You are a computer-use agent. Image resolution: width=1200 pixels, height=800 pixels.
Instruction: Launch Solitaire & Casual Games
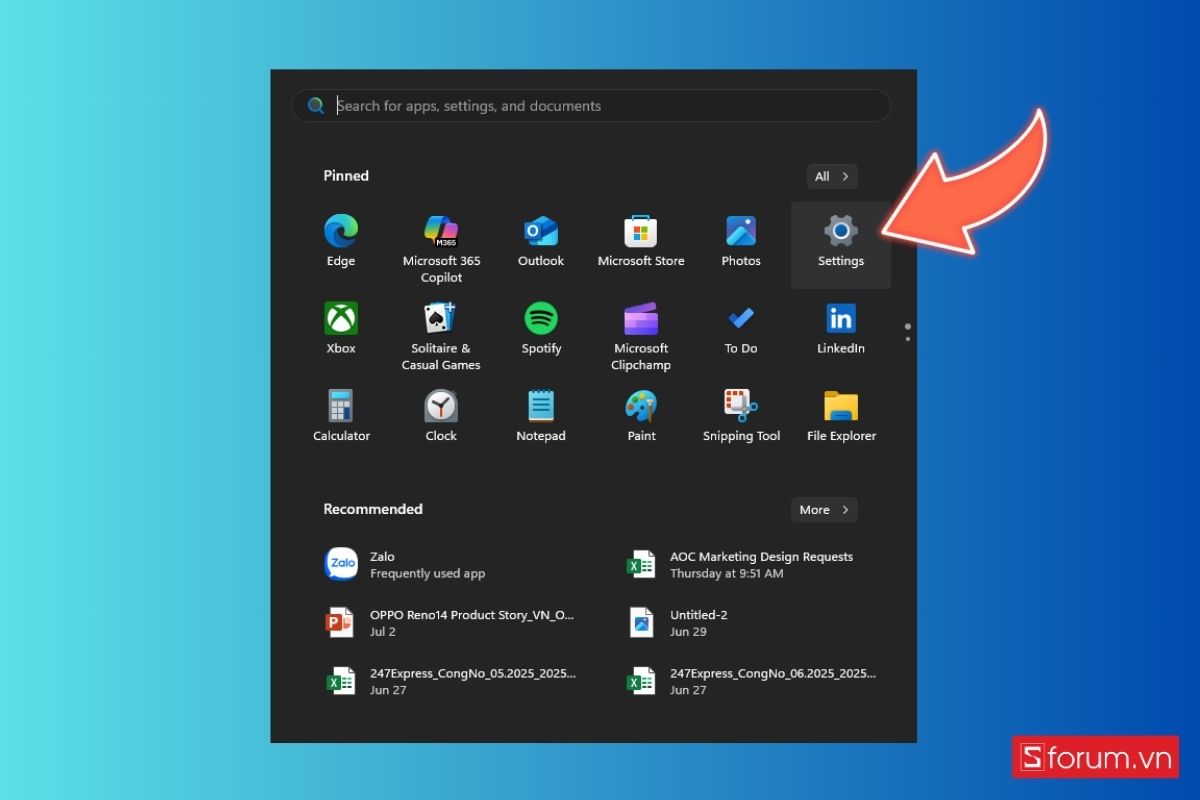coord(441,336)
